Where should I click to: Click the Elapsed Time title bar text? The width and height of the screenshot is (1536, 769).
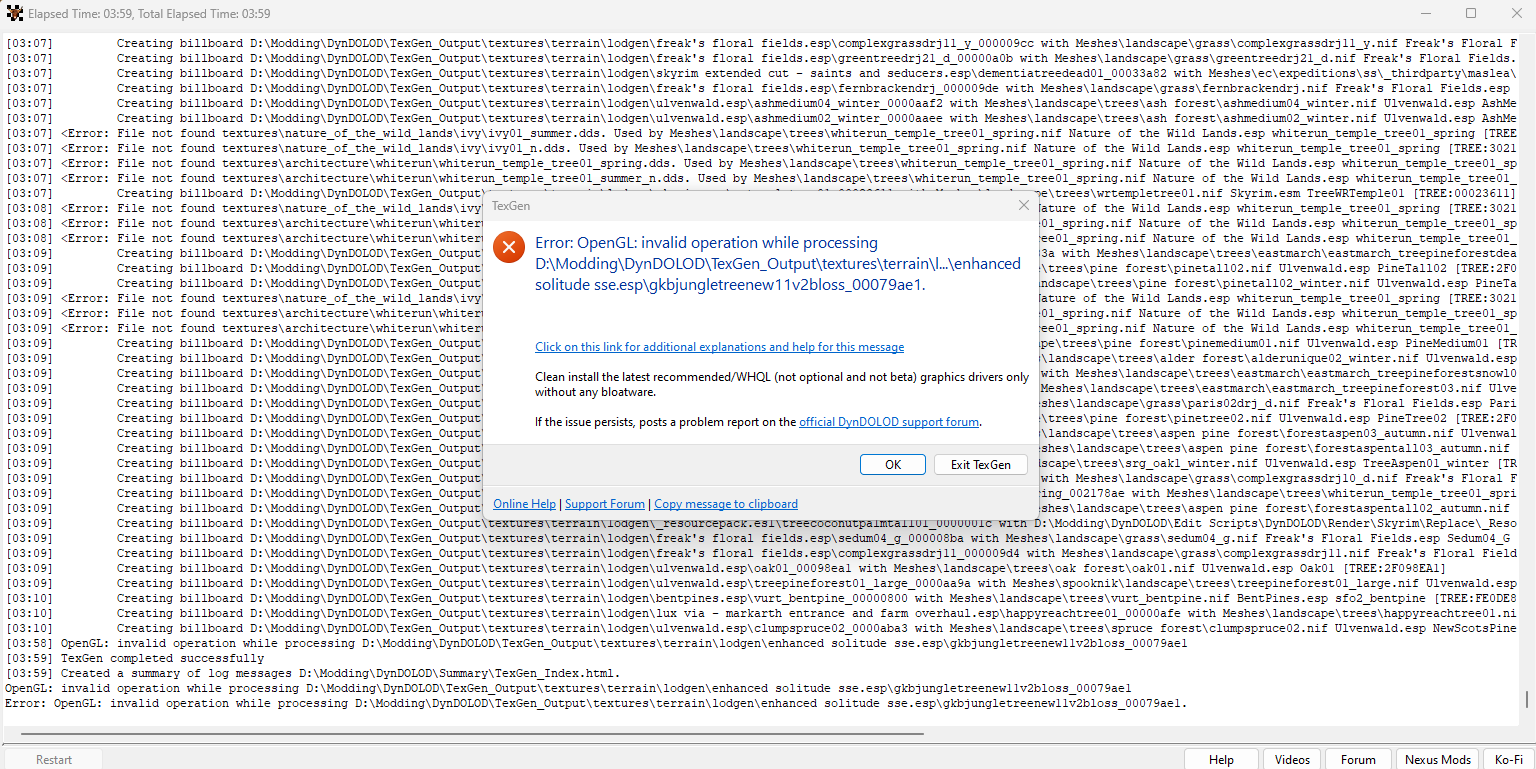pyautogui.click(x=149, y=14)
